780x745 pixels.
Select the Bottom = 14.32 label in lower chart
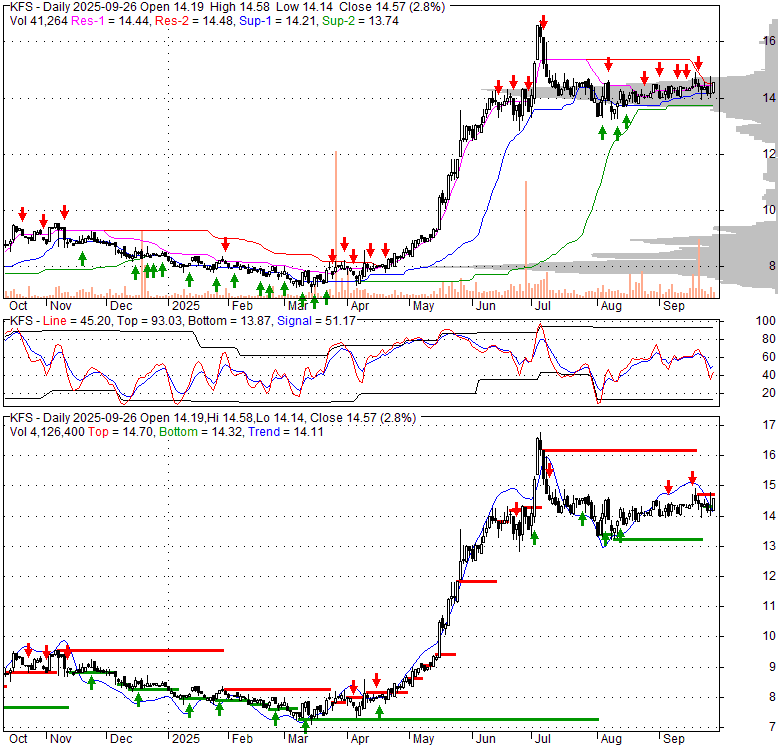(200, 432)
